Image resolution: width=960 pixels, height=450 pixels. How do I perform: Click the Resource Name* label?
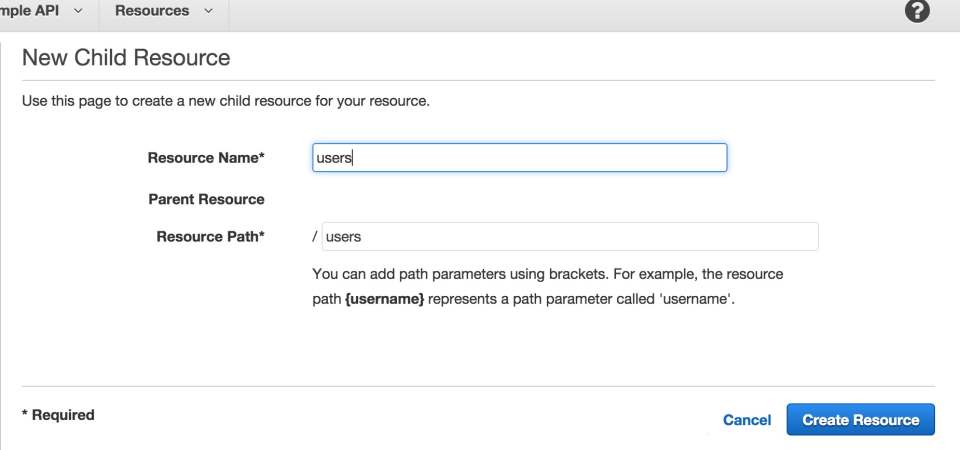[x=206, y=158]
